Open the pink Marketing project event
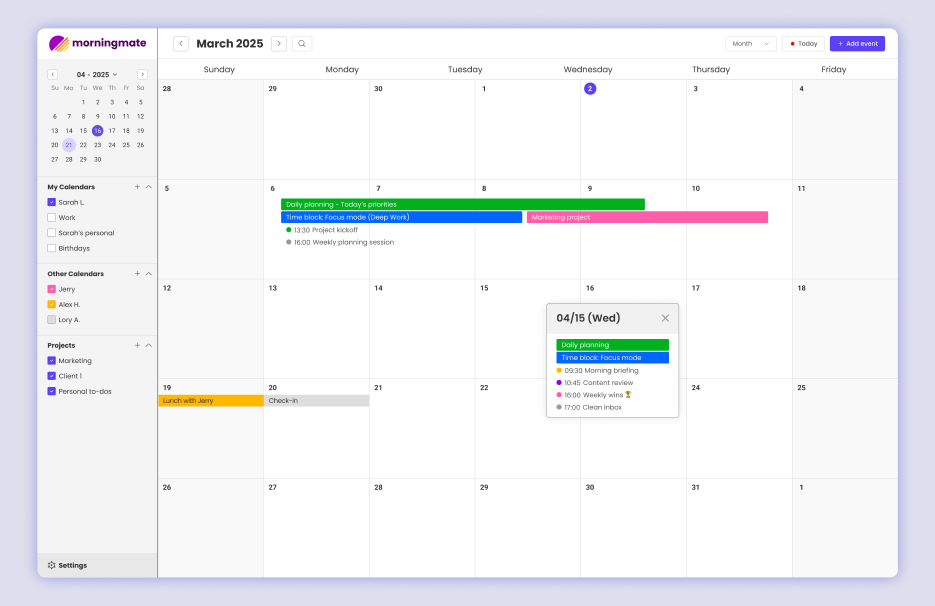 (x=647, y=217)
